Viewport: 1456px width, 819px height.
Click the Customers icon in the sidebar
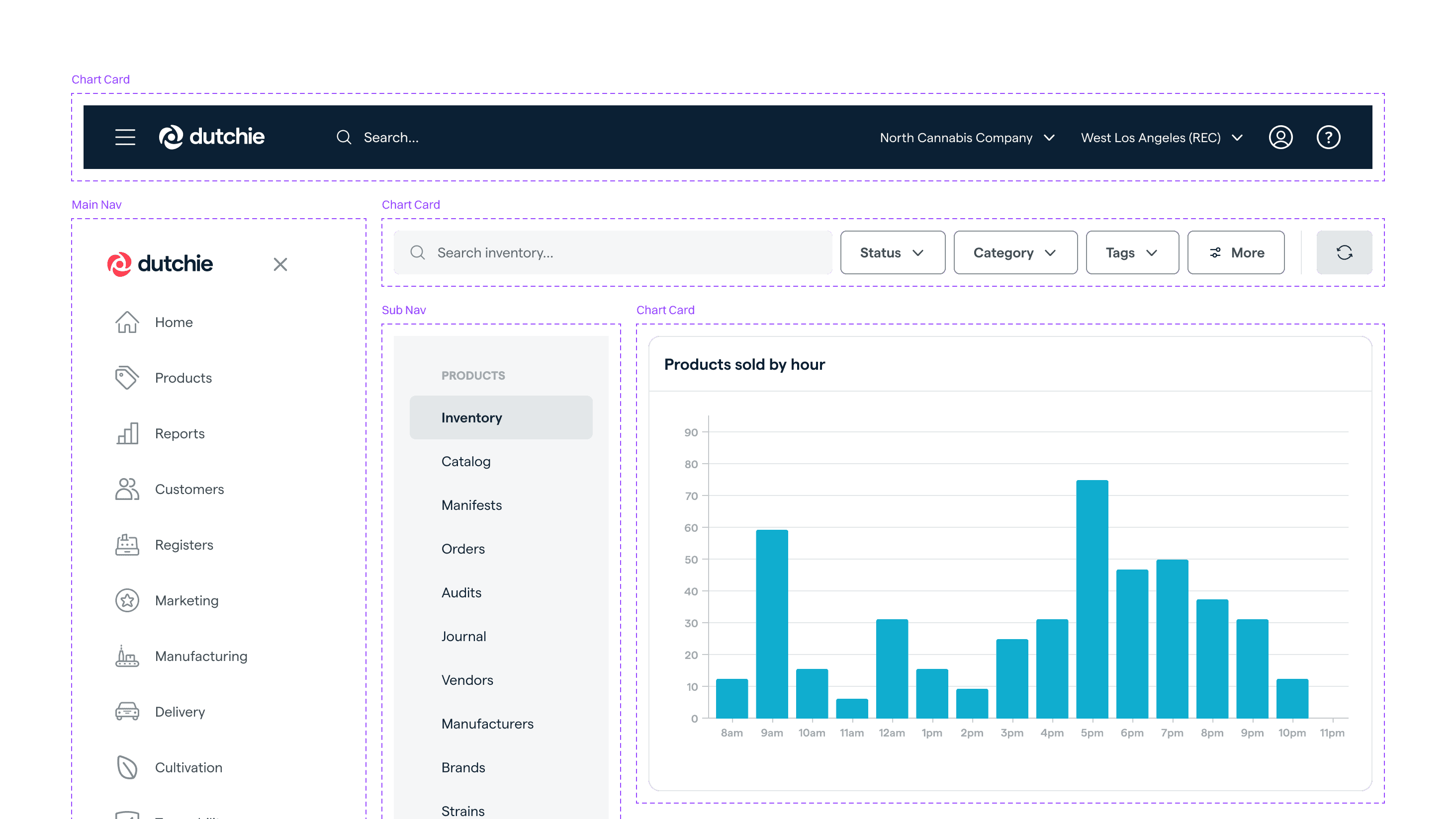coord(127,489)
